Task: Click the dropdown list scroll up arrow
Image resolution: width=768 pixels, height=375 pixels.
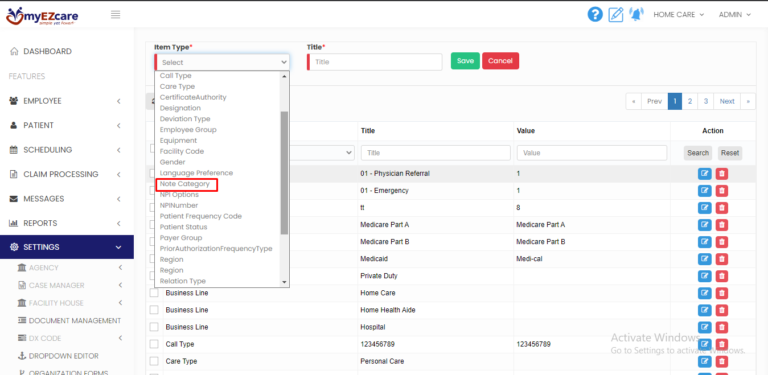Action: click(x=284, y=76)
